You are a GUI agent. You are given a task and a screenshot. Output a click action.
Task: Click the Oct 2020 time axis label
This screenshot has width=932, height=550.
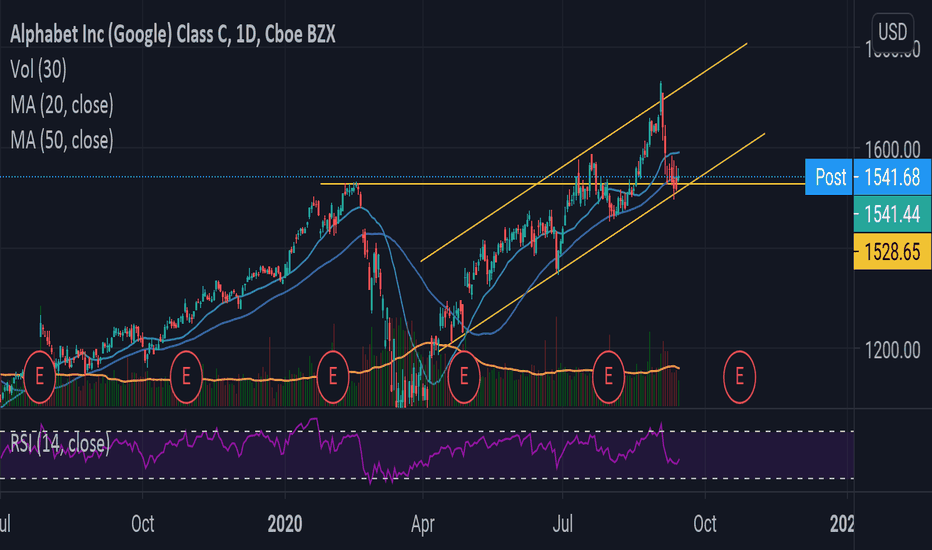click(x=705, y=524)
